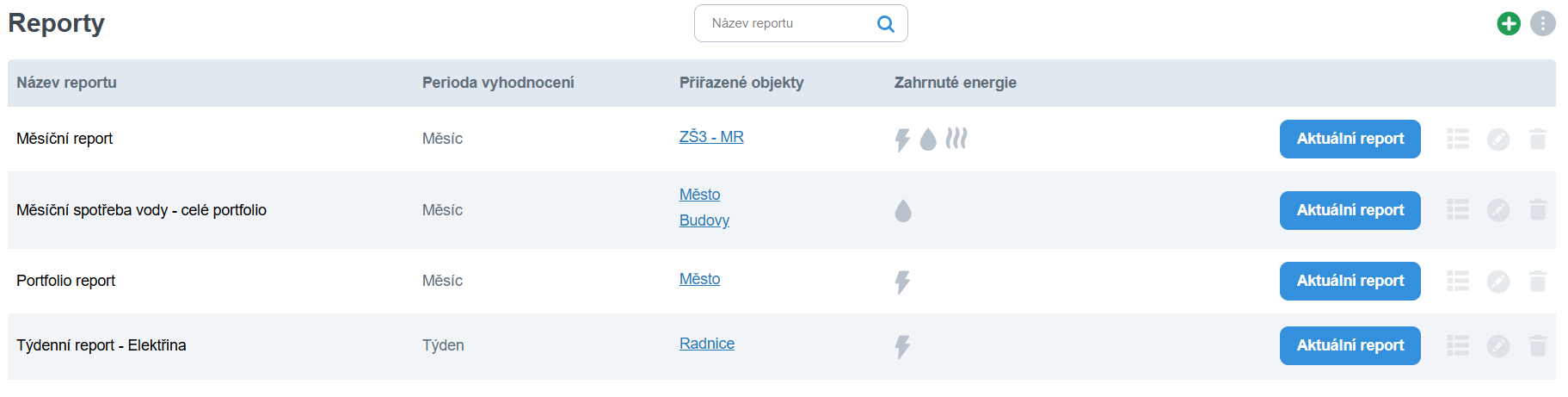1568x397 pixels.
Task: Click the Perioda vyhodnocení column header
Action: 498,83
